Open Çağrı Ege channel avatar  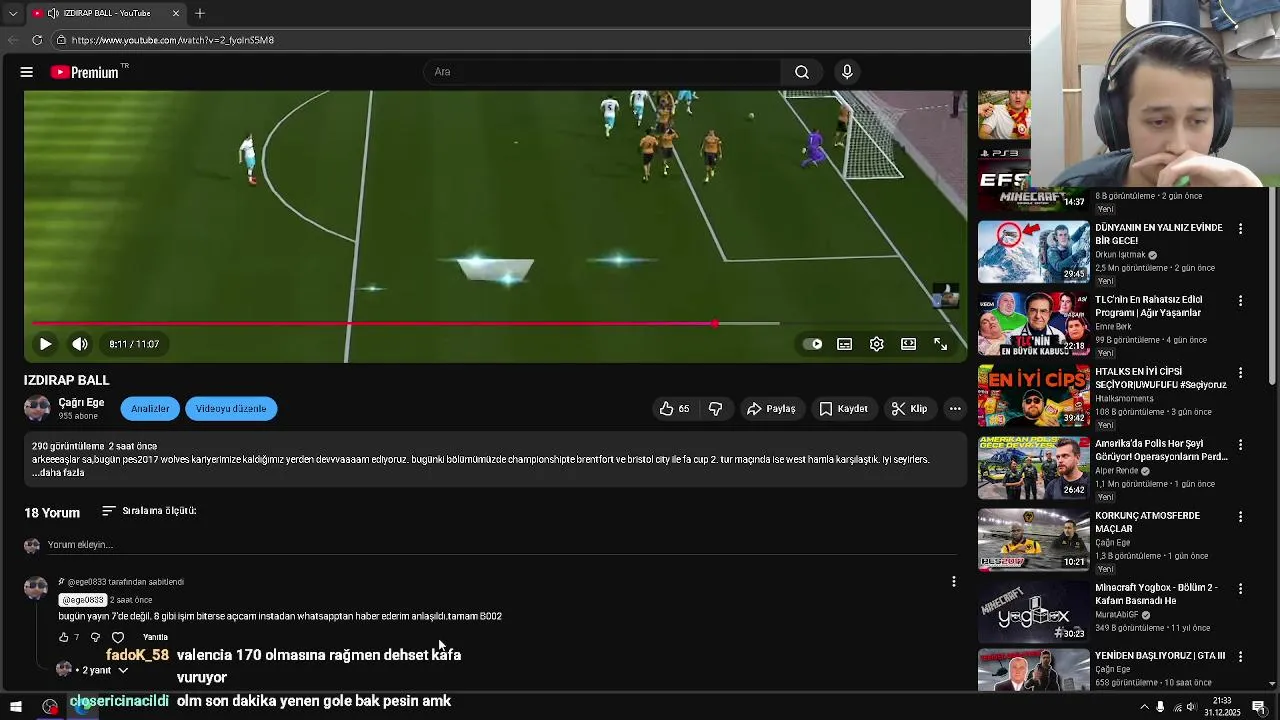click(x=37, y=408)
